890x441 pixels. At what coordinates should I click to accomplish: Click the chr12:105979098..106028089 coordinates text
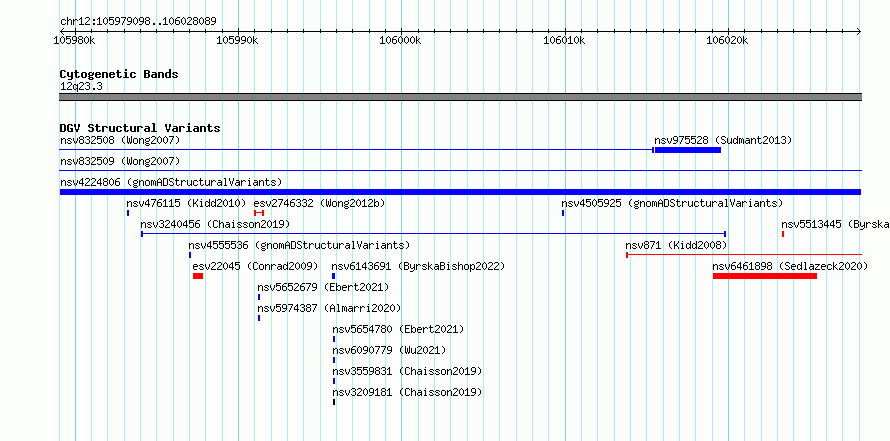[x=138, y=22]
